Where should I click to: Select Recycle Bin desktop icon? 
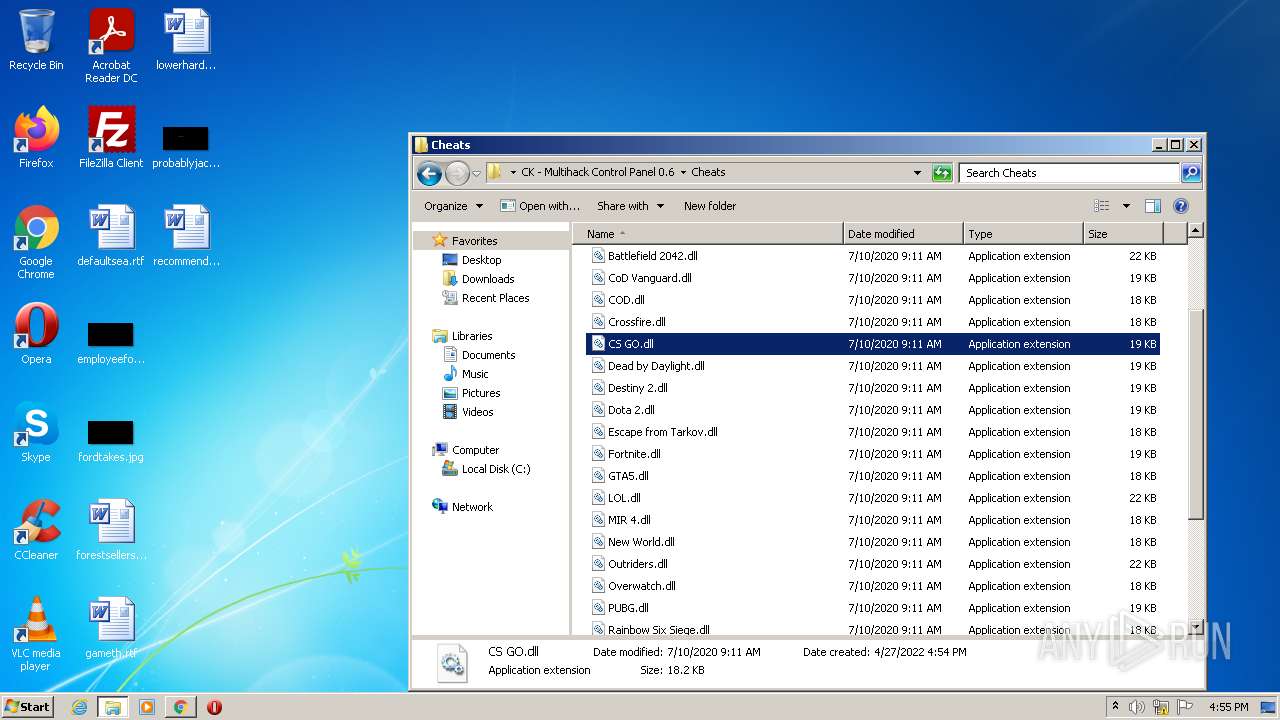click(x=36, y=41)
